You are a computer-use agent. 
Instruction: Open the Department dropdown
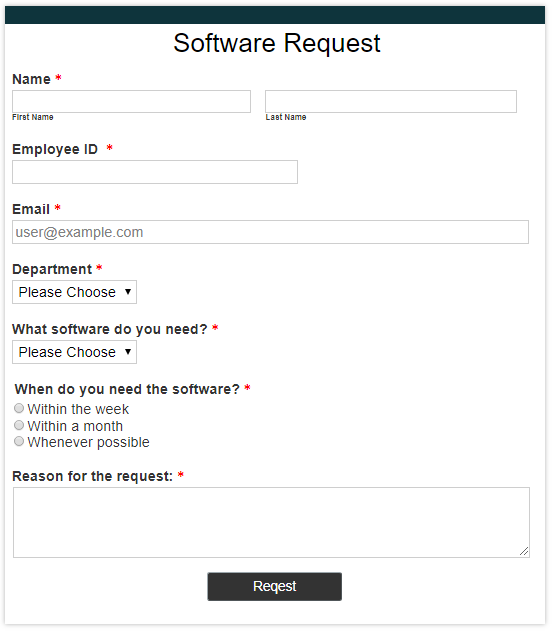tap(75, 292)
